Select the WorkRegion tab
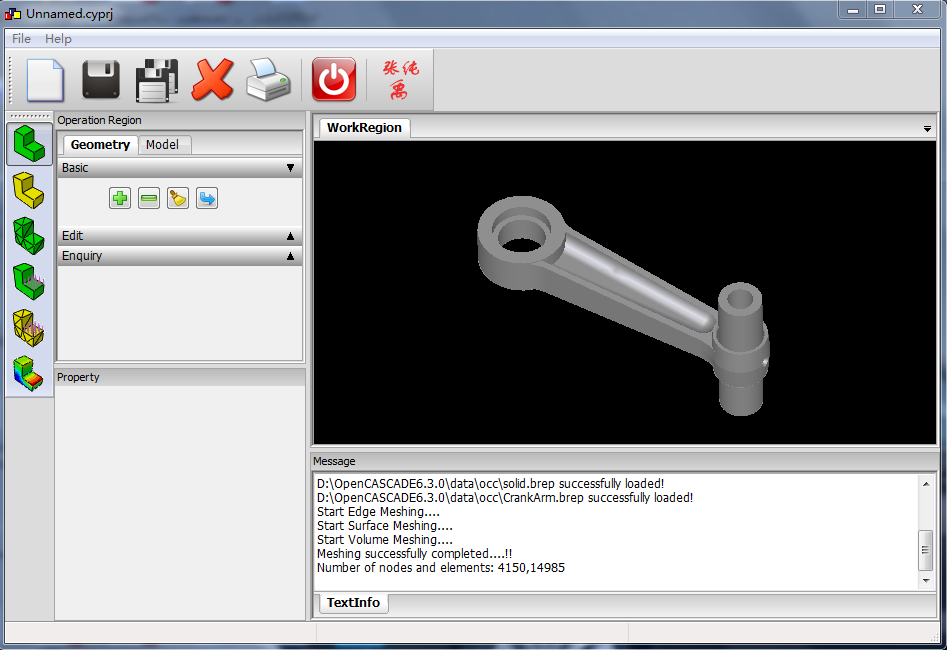The image size is (947, 650). point(364,127)
